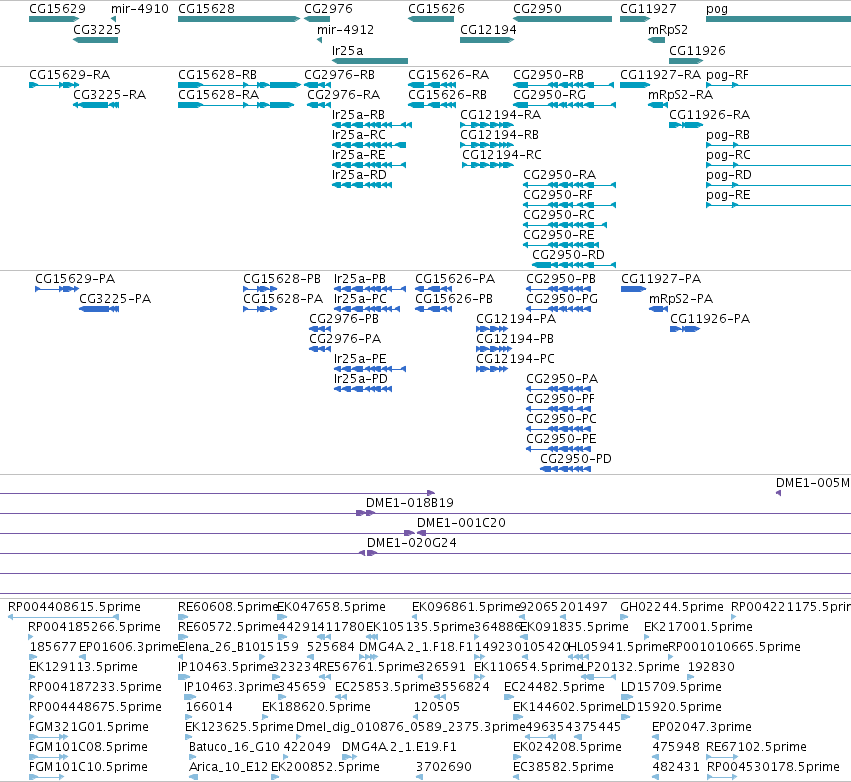Select feature DMG4A.2_1.E19.F1
This screenshot has width=851, height=782.
(350, 757)
